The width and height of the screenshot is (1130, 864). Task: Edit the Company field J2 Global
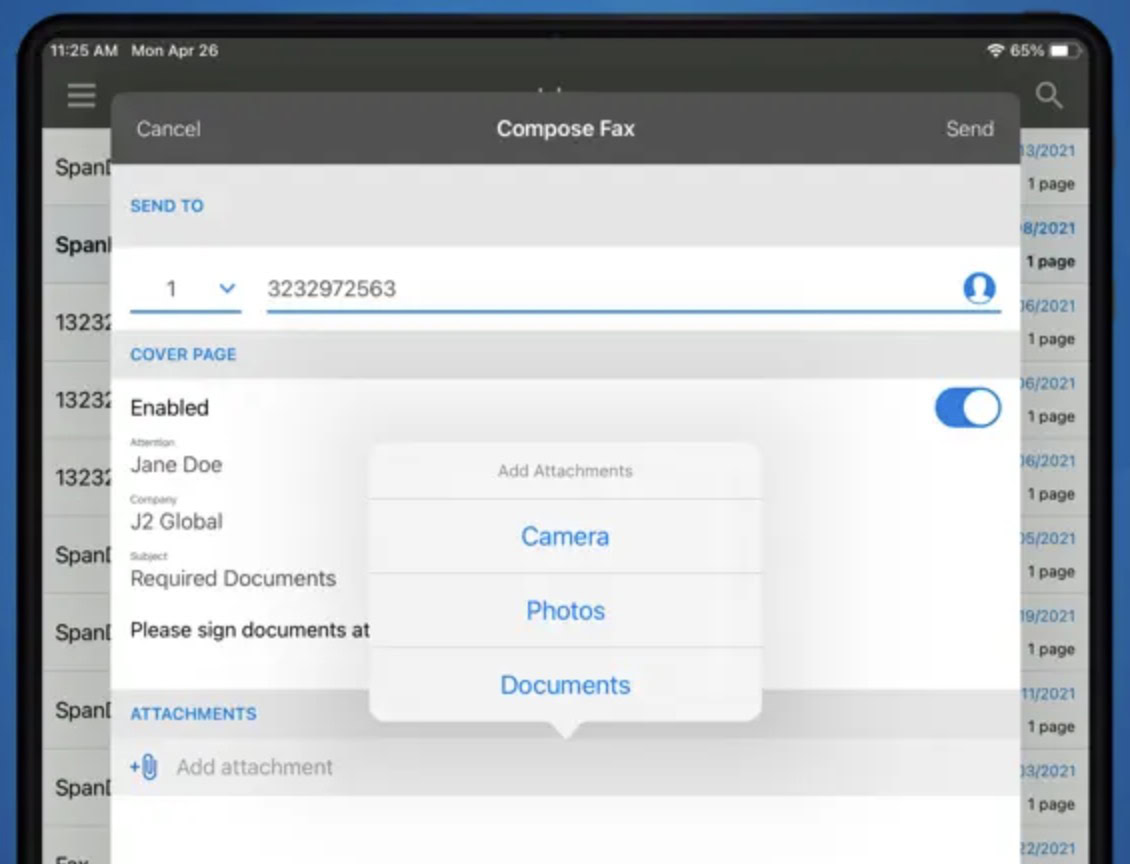177,521
